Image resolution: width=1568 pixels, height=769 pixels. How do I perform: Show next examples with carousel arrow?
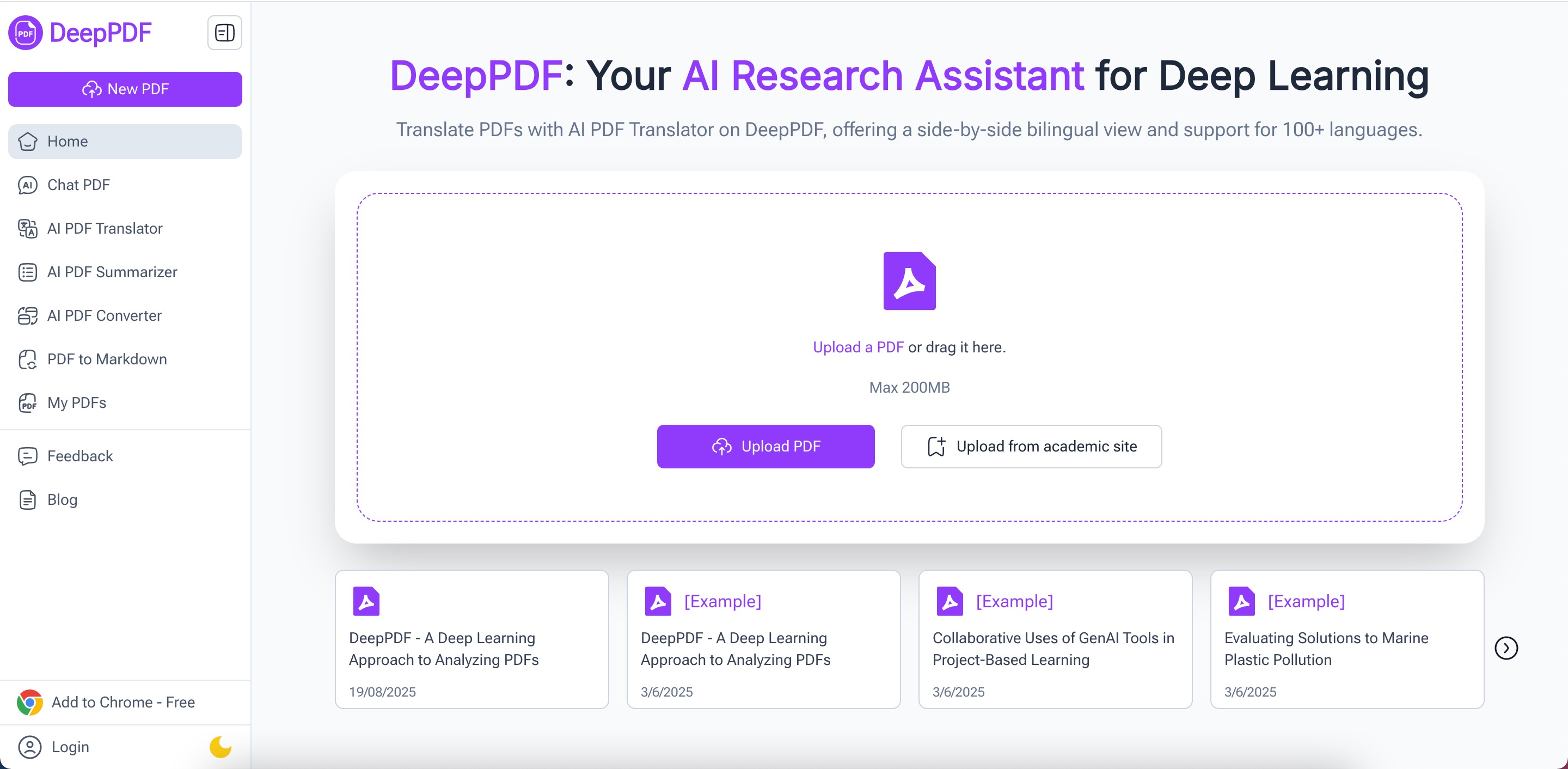click(x=1505, y=648)
